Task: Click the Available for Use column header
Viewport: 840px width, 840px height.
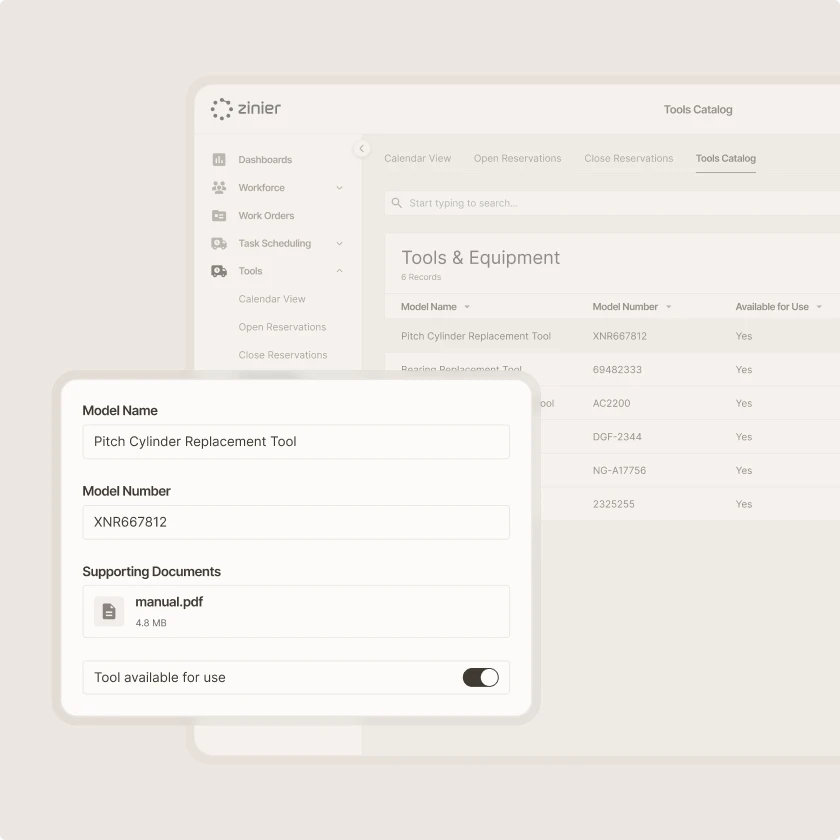Action: (772, 307)
